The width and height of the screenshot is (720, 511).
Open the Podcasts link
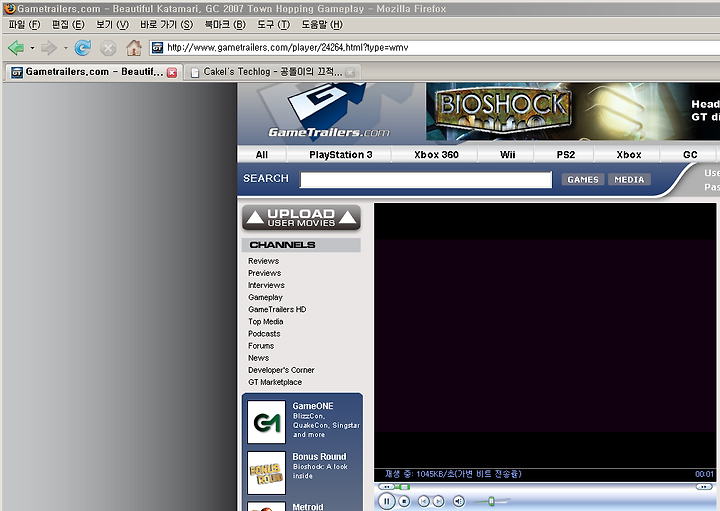[x=264, y=334]
